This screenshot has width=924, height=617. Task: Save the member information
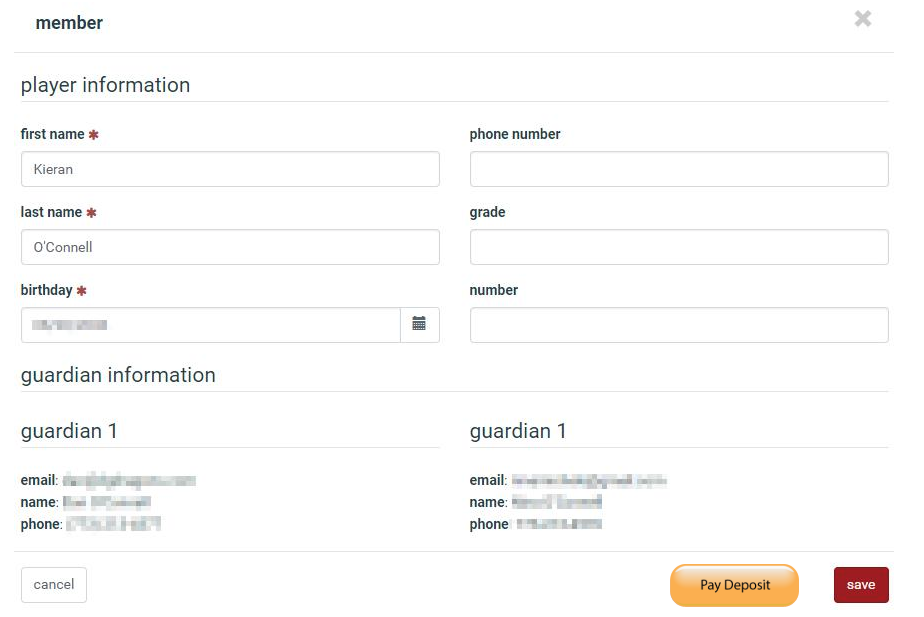tap(861, 585)
